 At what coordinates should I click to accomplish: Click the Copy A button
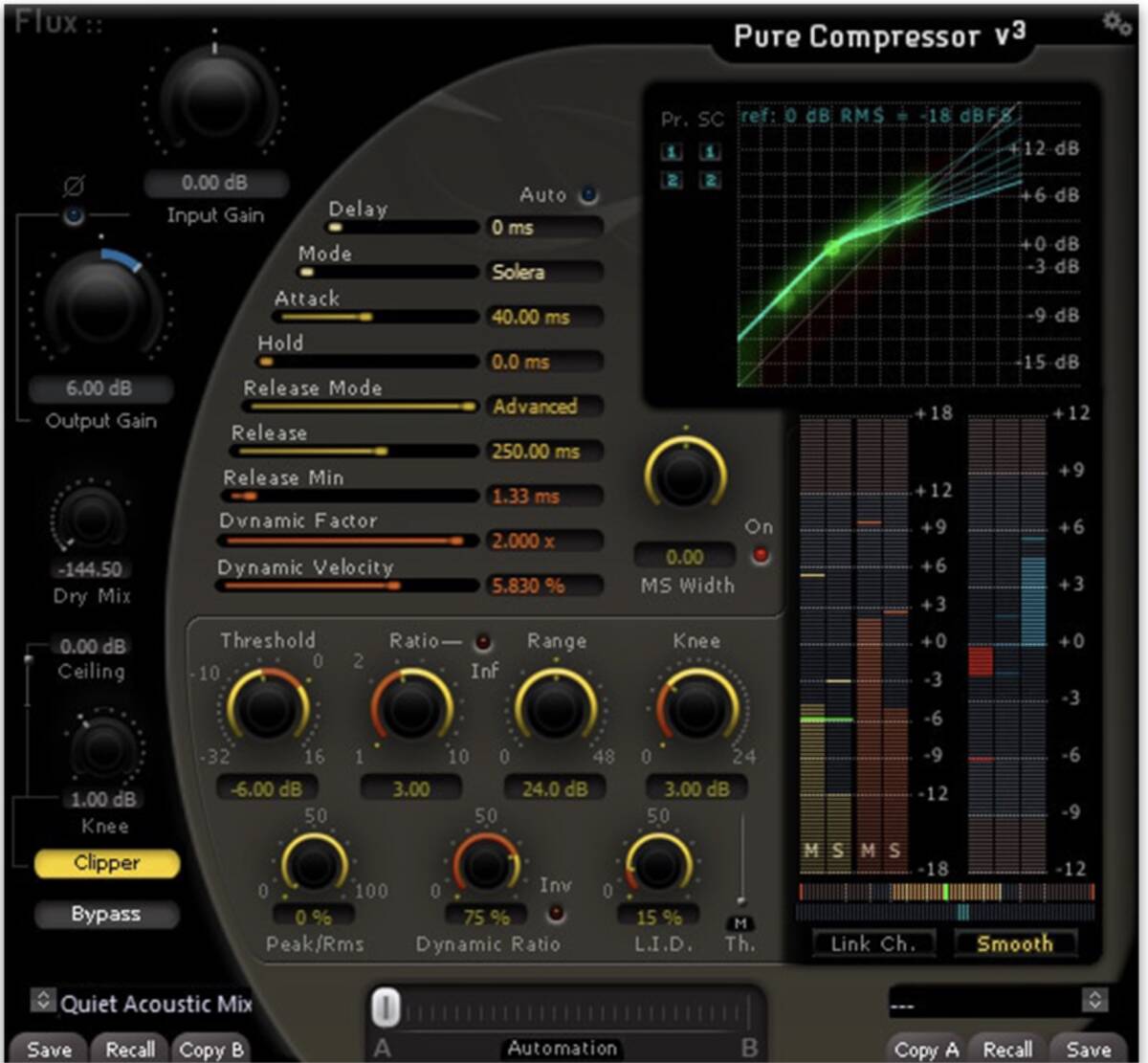pos(925,1049)
